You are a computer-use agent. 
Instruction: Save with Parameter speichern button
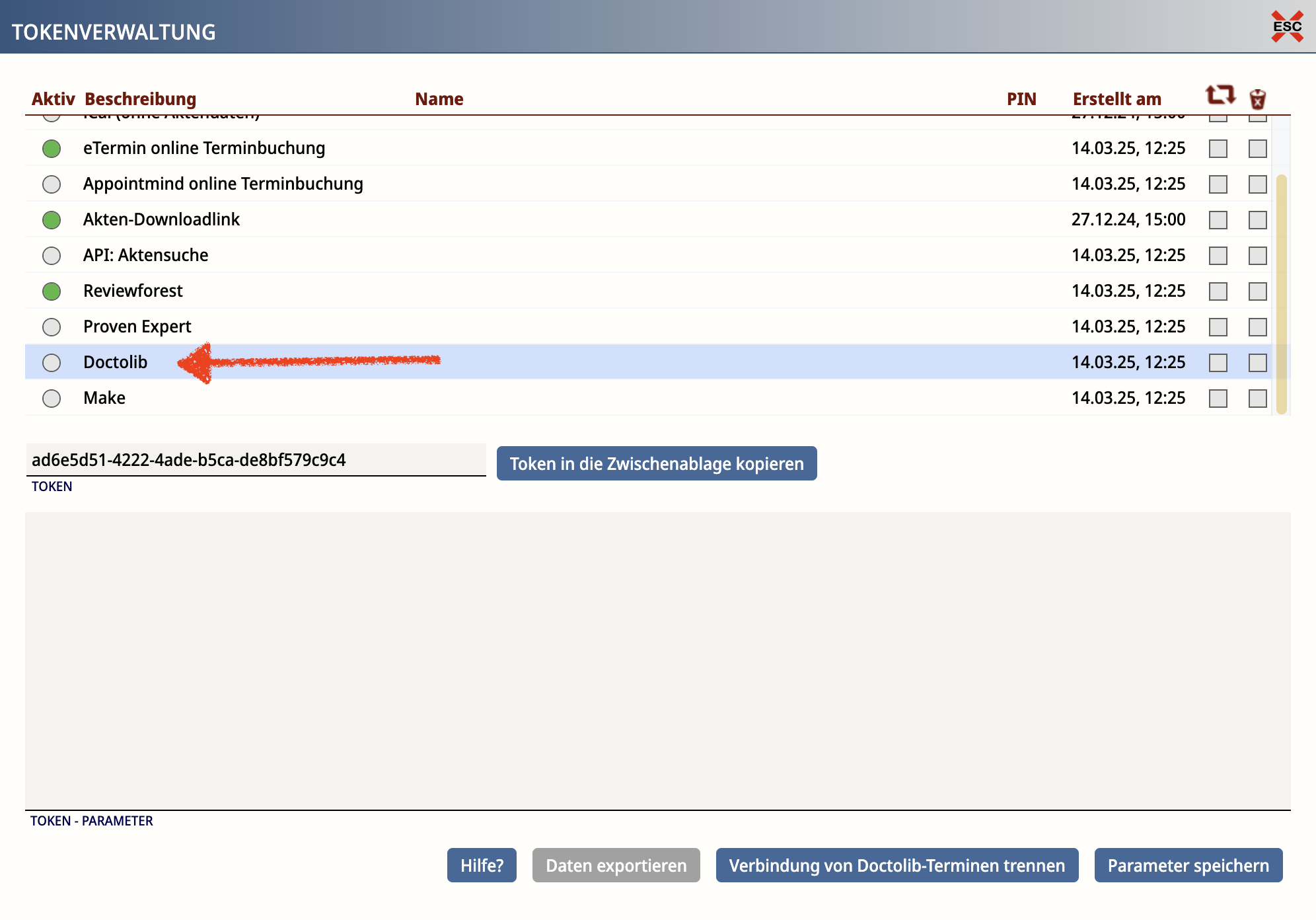pos(1188,865)
